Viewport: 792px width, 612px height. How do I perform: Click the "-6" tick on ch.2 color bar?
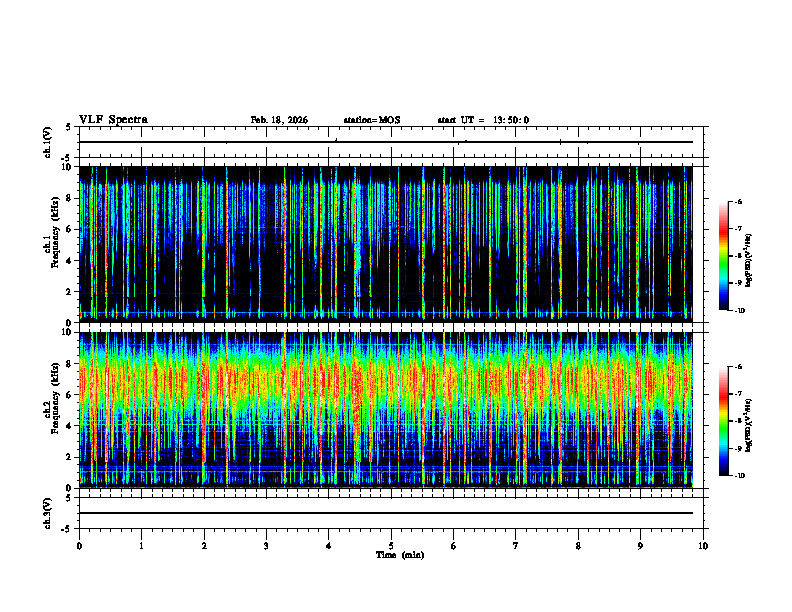click(738, 367)
